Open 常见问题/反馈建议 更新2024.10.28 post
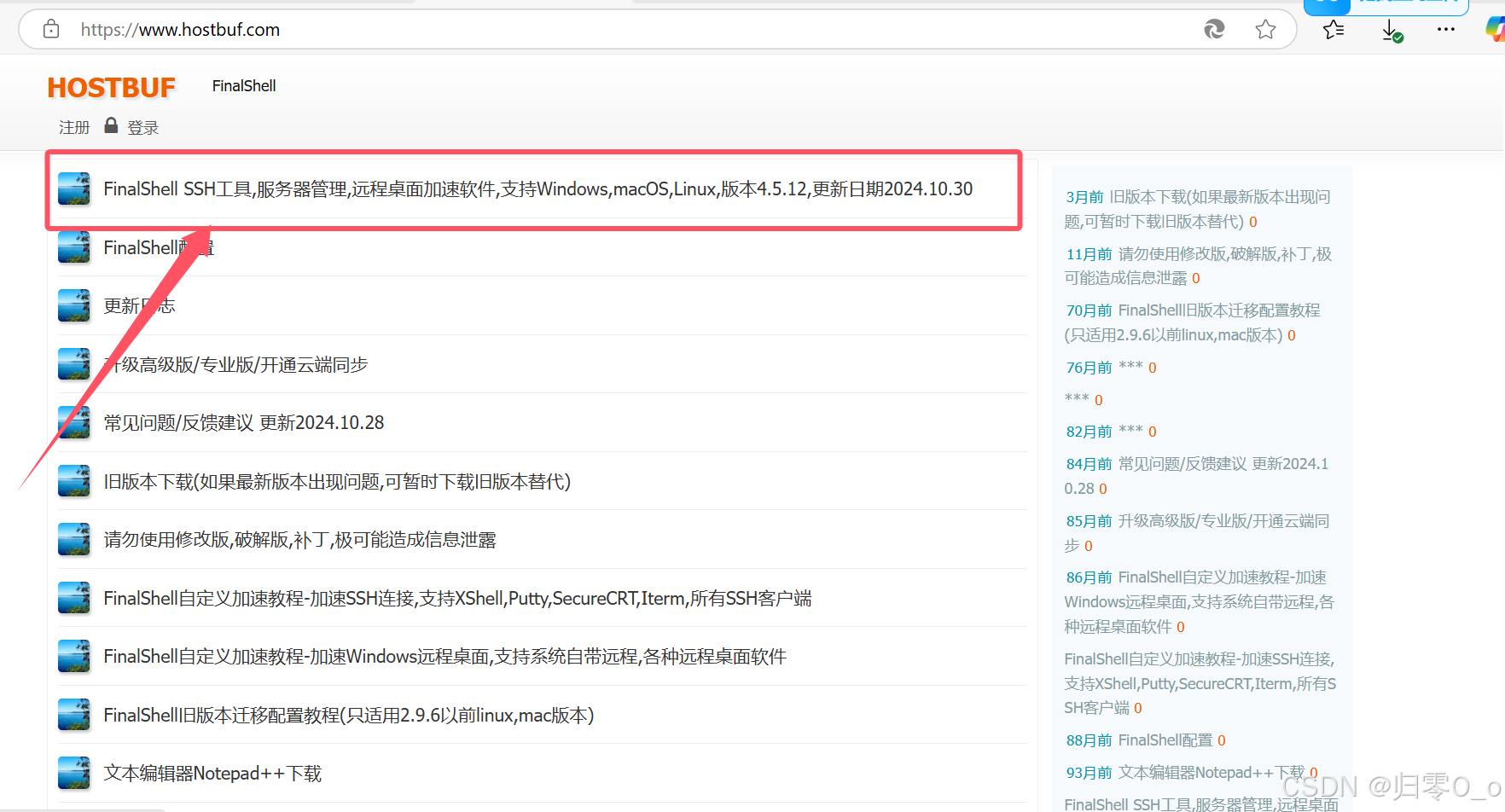1505x812 pixels. (244, 422)
